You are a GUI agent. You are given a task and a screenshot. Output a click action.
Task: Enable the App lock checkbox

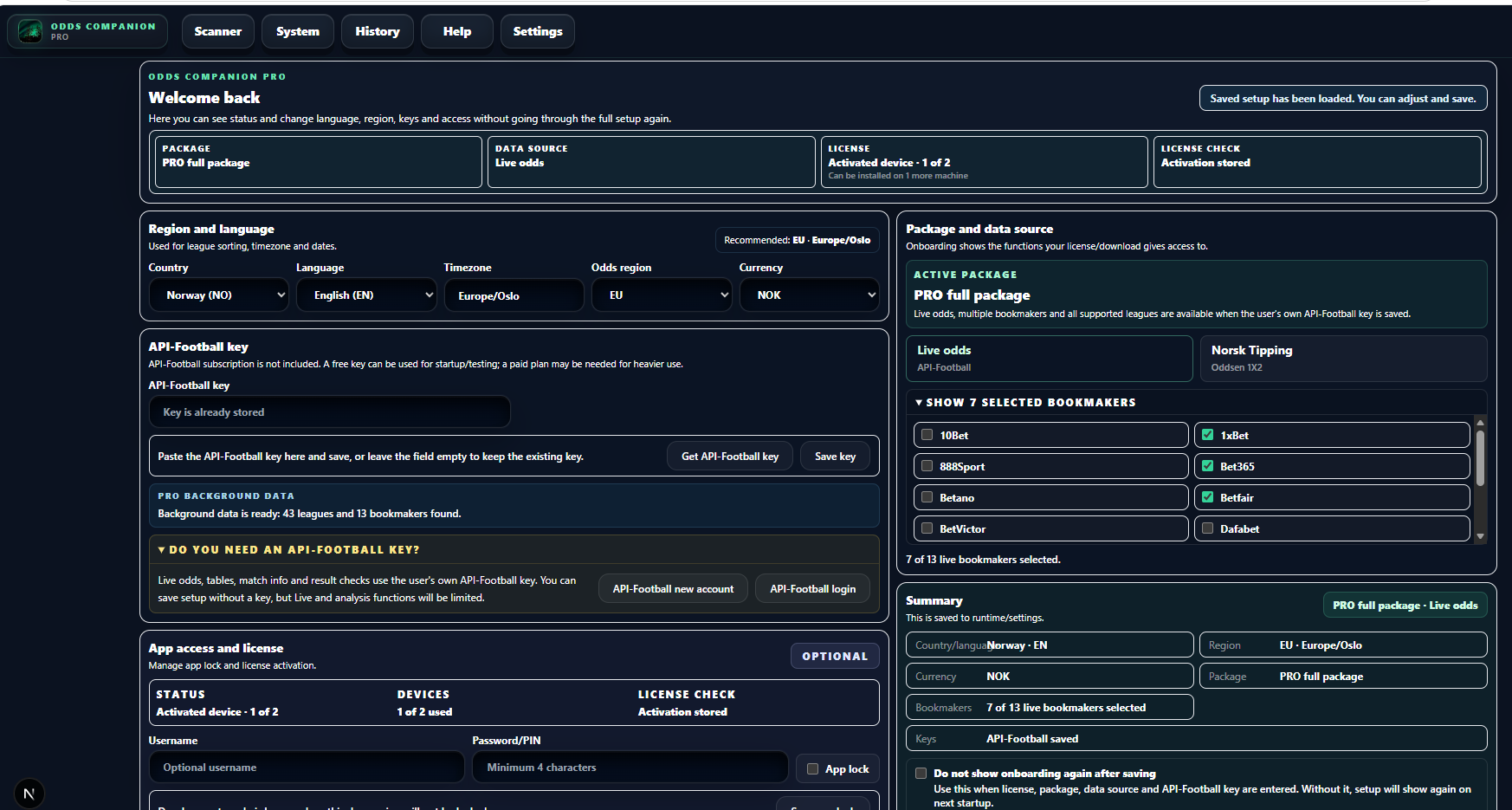click(x=813, y=768)
